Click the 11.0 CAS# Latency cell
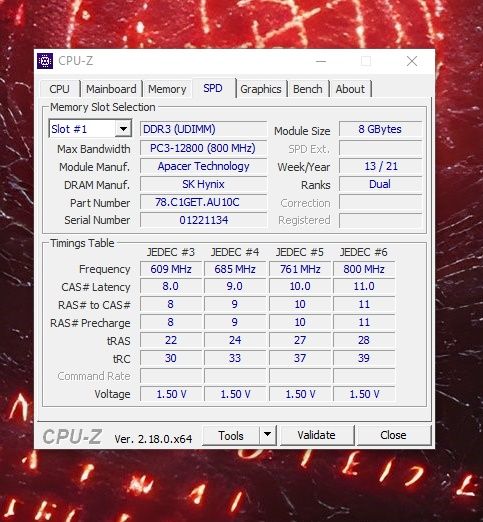Image resolution: width=483 pixels, height=522 pixels. [x=364, y=286]
